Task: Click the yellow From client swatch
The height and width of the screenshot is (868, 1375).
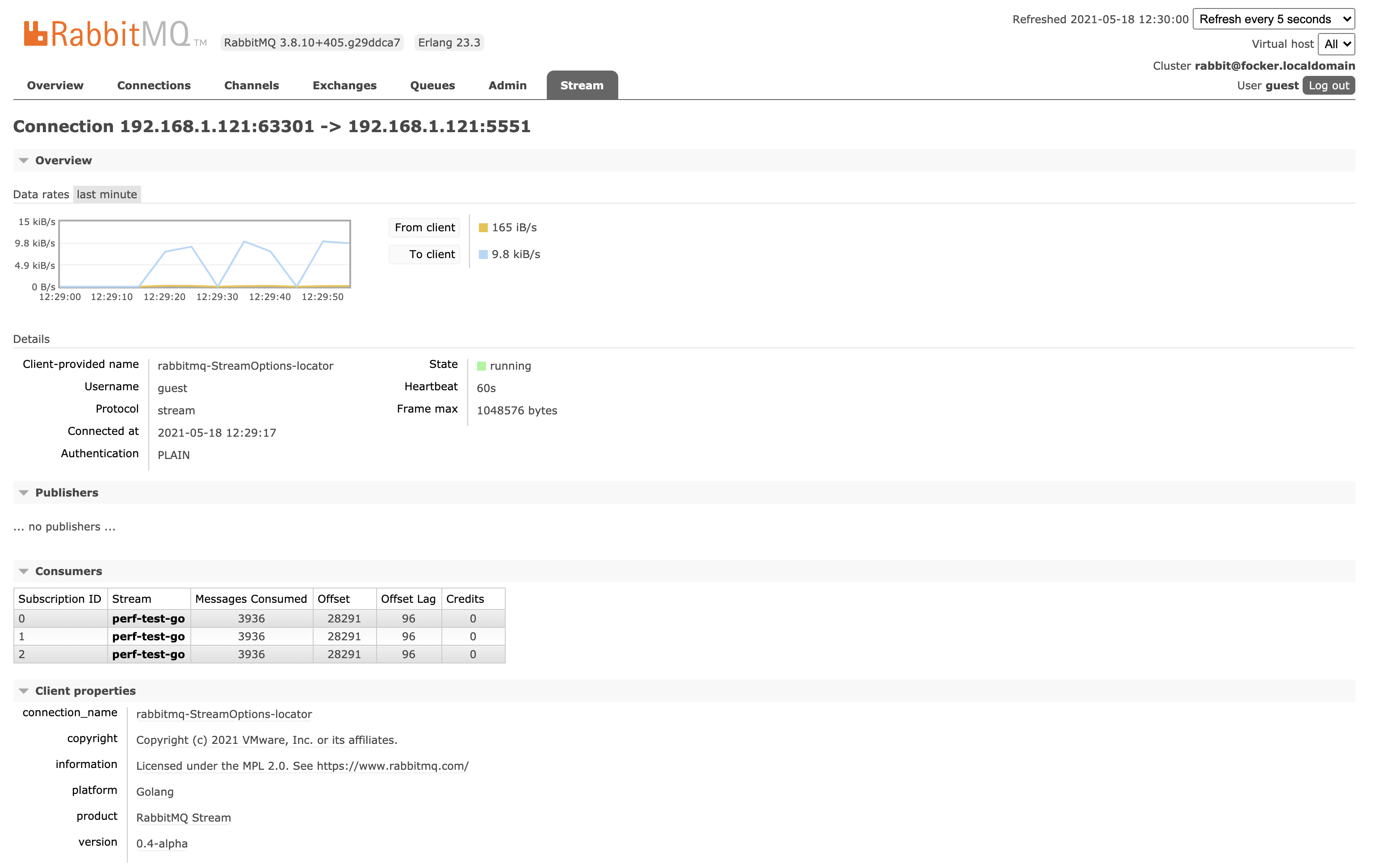Action: (483, 228)
